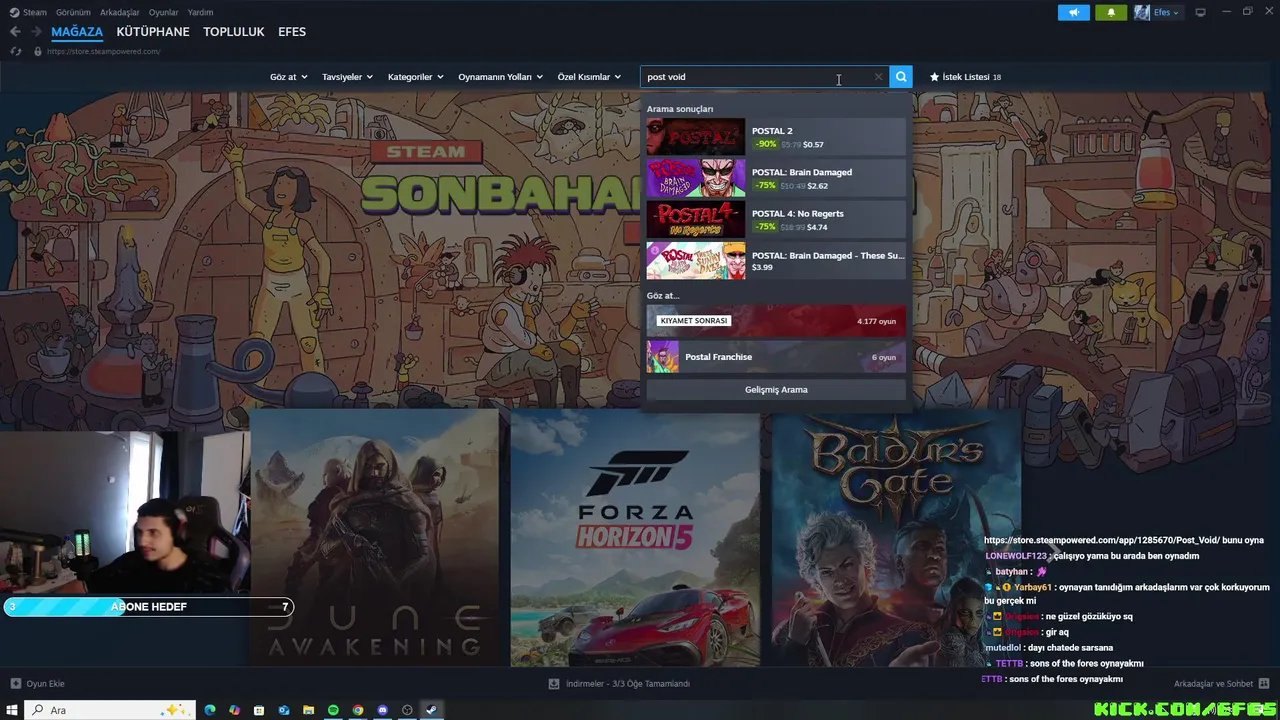Open the EFES profile tab

click(292, 32)
